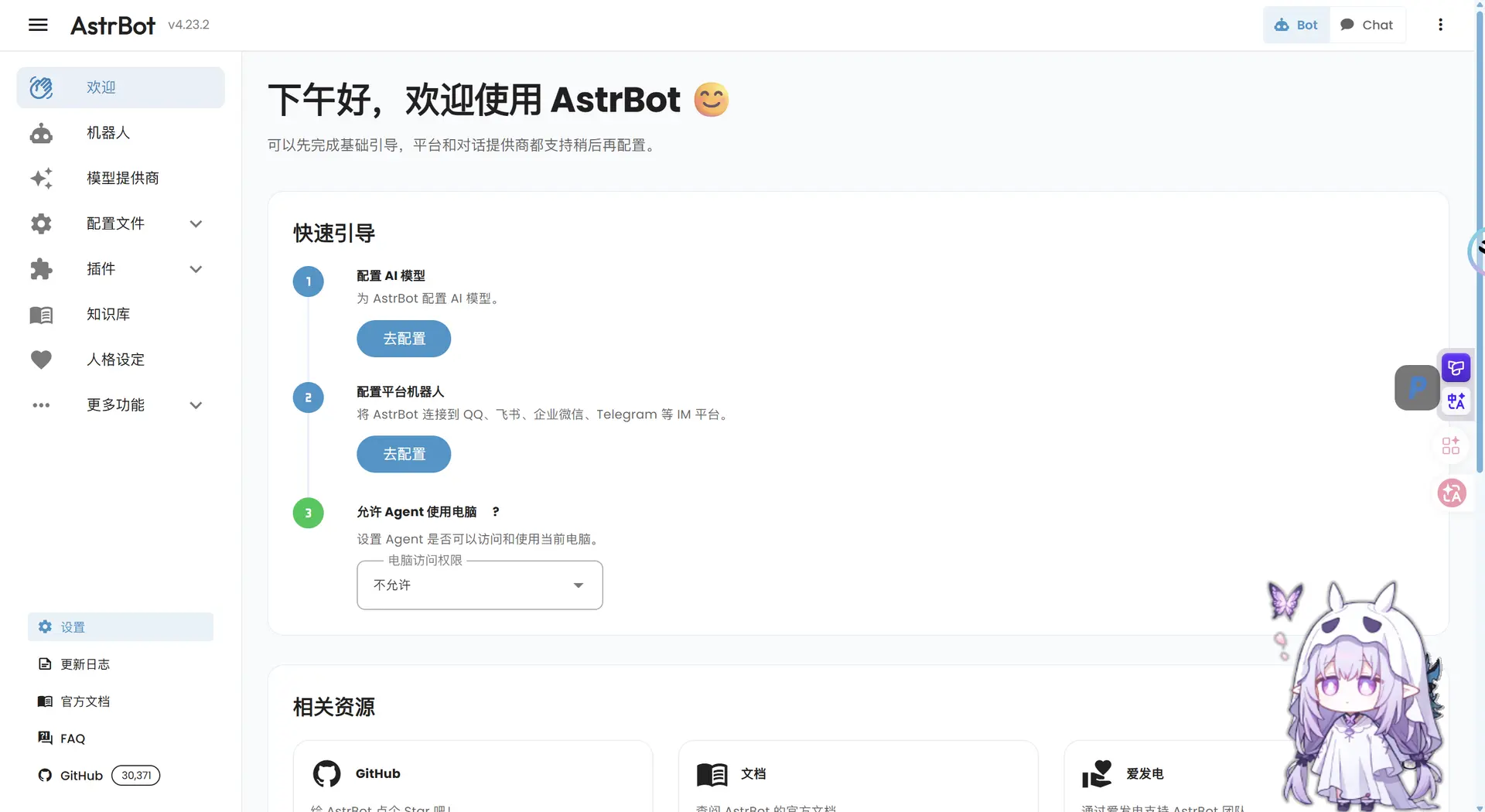Click the GitHub octocat icon in sidebar footer
Viewport: 1485px width, 812px height.
pos(45,776)
